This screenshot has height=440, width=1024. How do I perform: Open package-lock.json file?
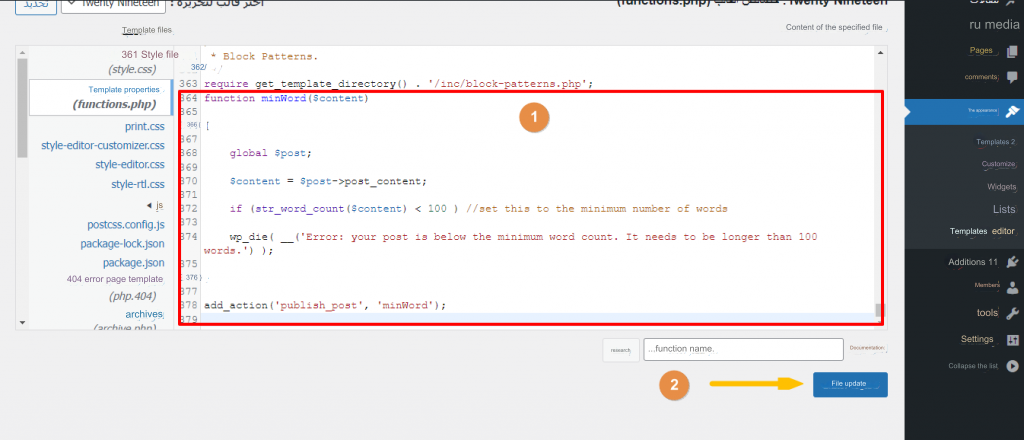[x=122, y=244]
